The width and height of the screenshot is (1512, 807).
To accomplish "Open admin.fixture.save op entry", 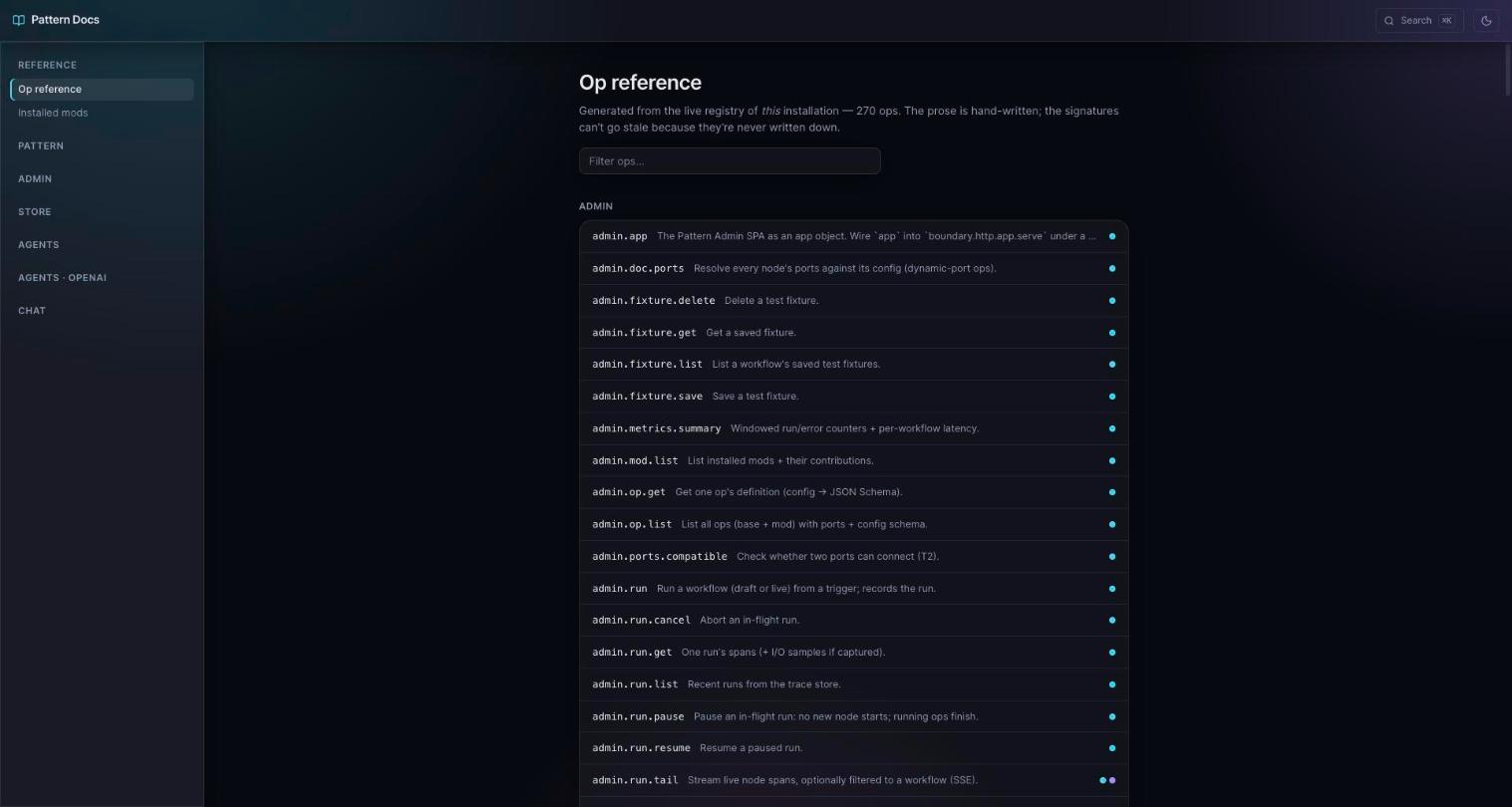I will click(x=854, y=397).
